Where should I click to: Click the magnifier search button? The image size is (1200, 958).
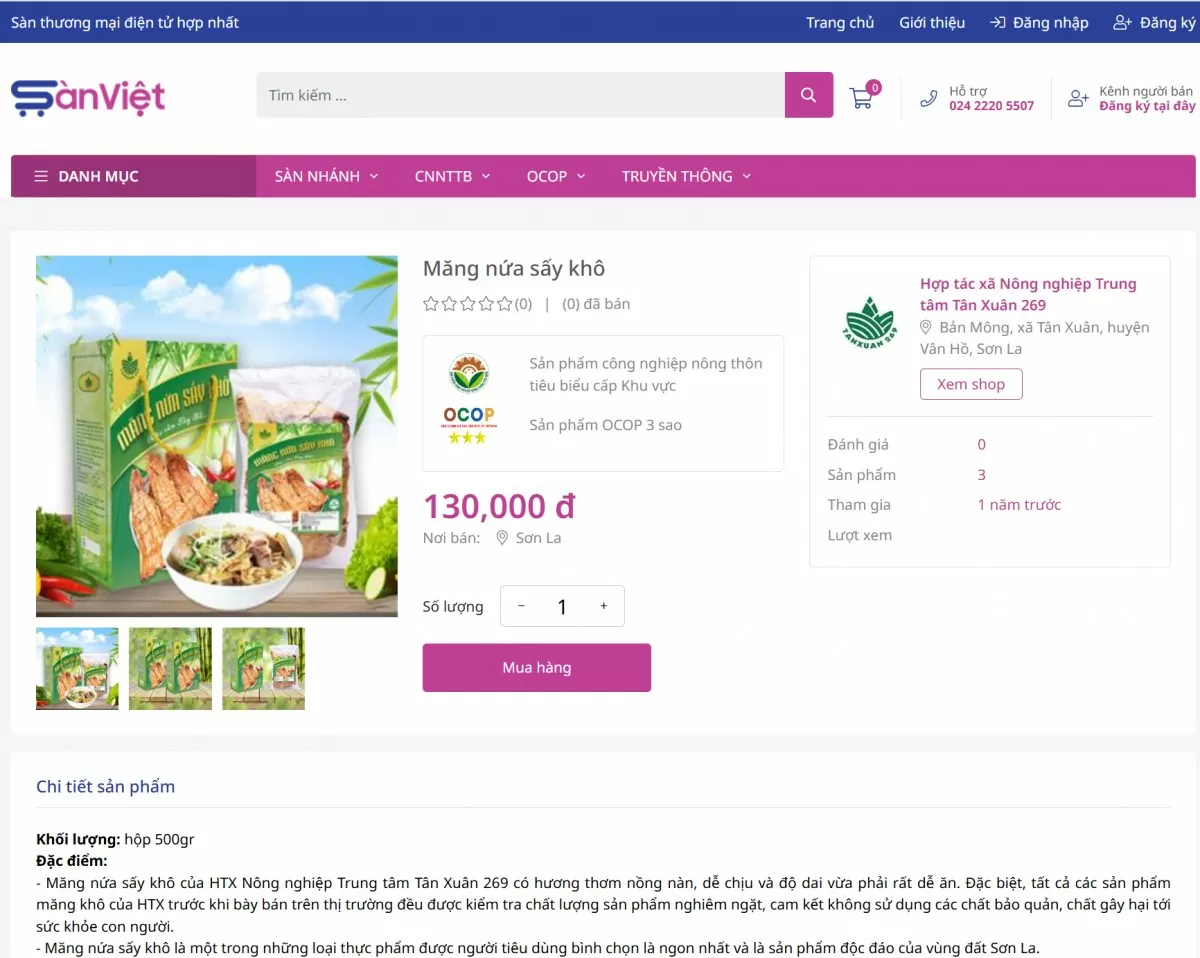(x=809, y=95)
